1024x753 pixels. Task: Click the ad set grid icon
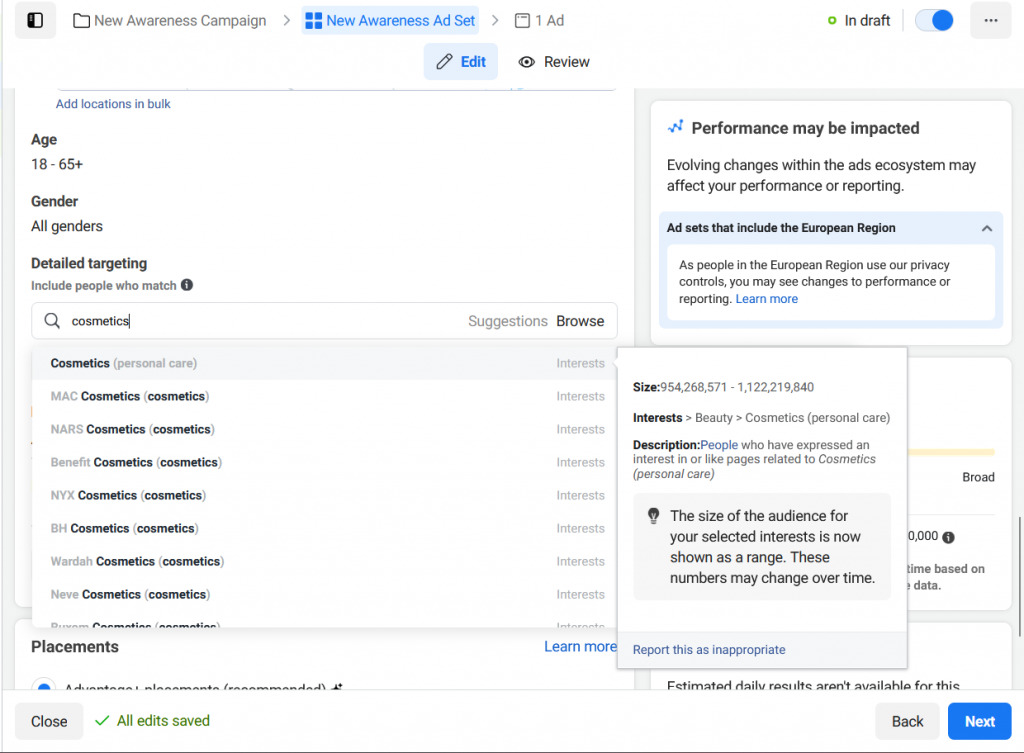tap(313, 21)
